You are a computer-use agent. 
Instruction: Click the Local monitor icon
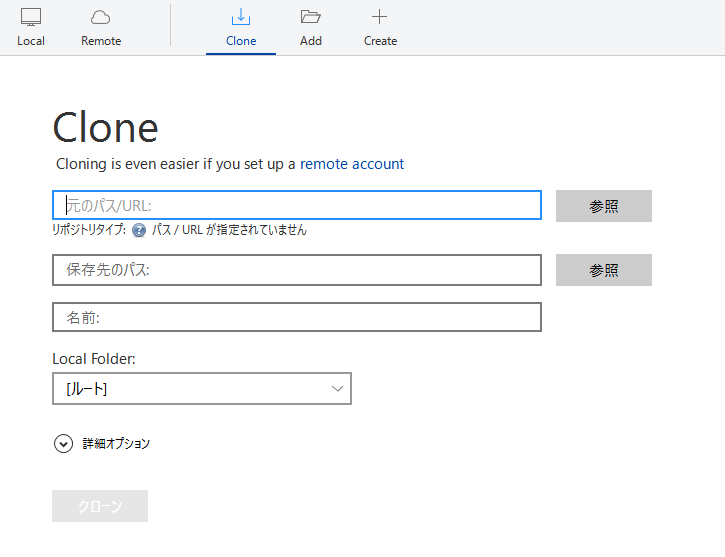click(31, 17)
